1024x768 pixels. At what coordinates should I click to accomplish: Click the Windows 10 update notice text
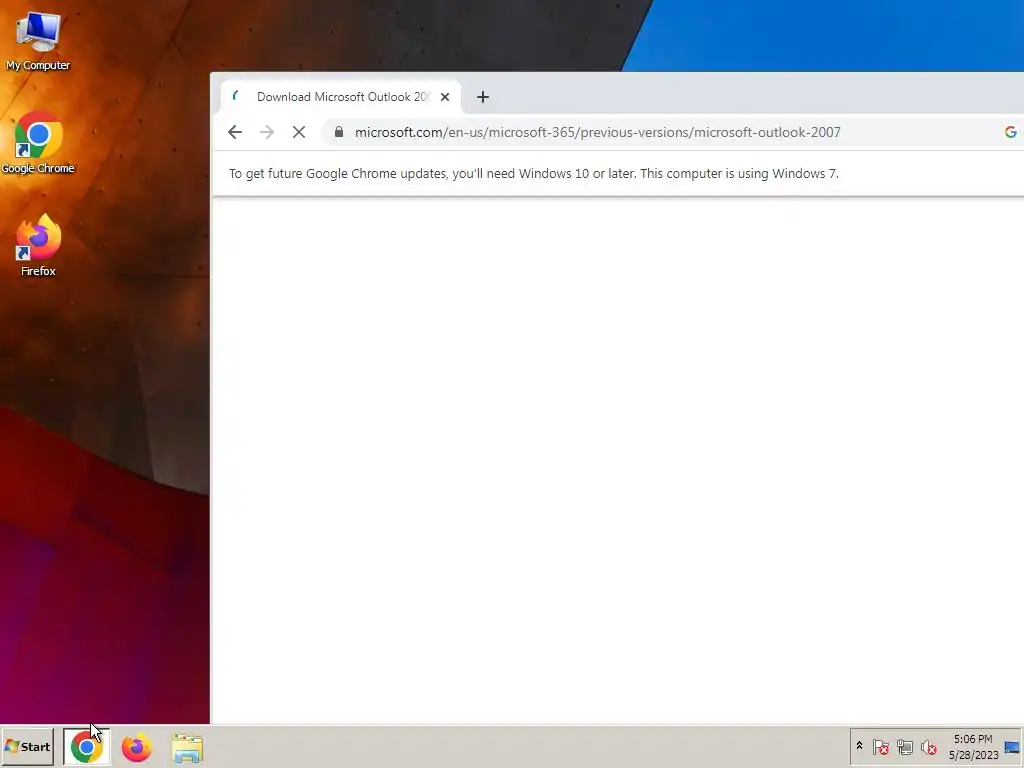tap(534, 174)
